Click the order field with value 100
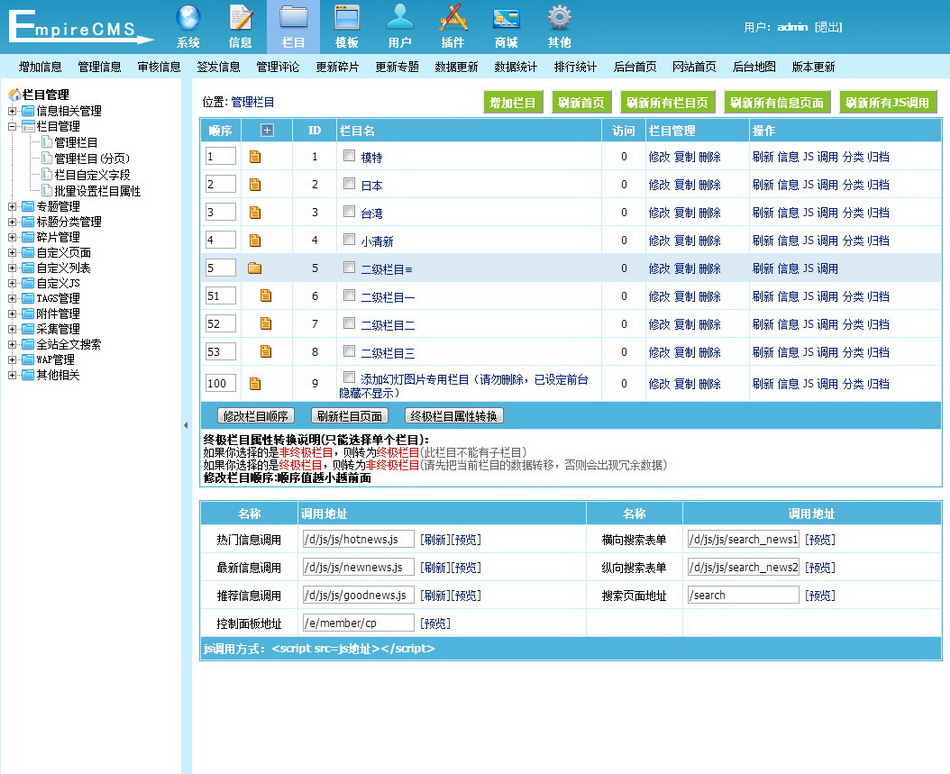 [221, 383]
